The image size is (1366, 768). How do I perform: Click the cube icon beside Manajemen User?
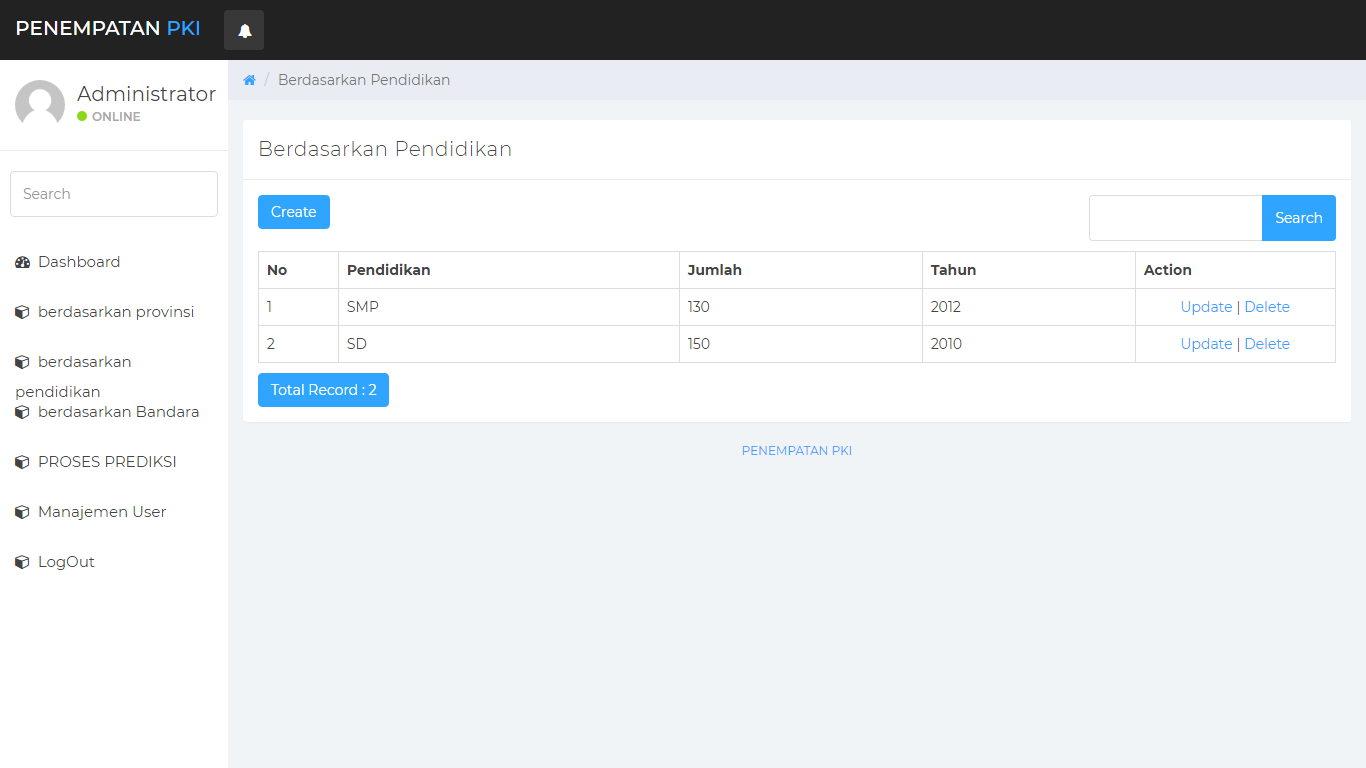point(22,512)
